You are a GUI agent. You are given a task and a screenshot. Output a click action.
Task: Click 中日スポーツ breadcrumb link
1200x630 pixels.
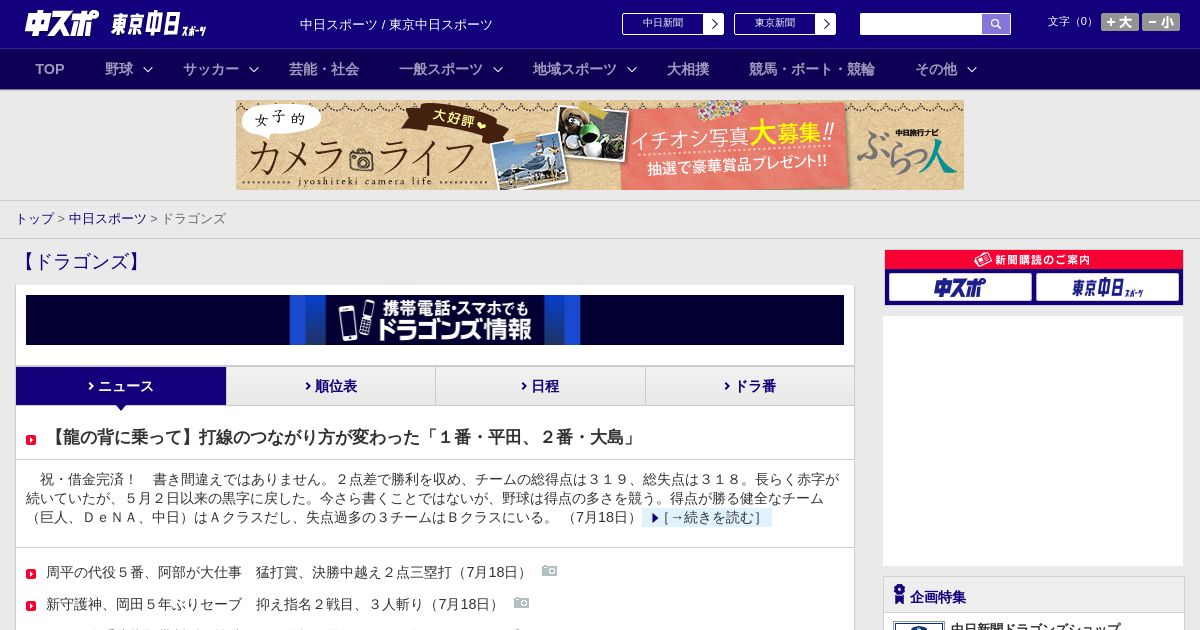click(107, 219)
